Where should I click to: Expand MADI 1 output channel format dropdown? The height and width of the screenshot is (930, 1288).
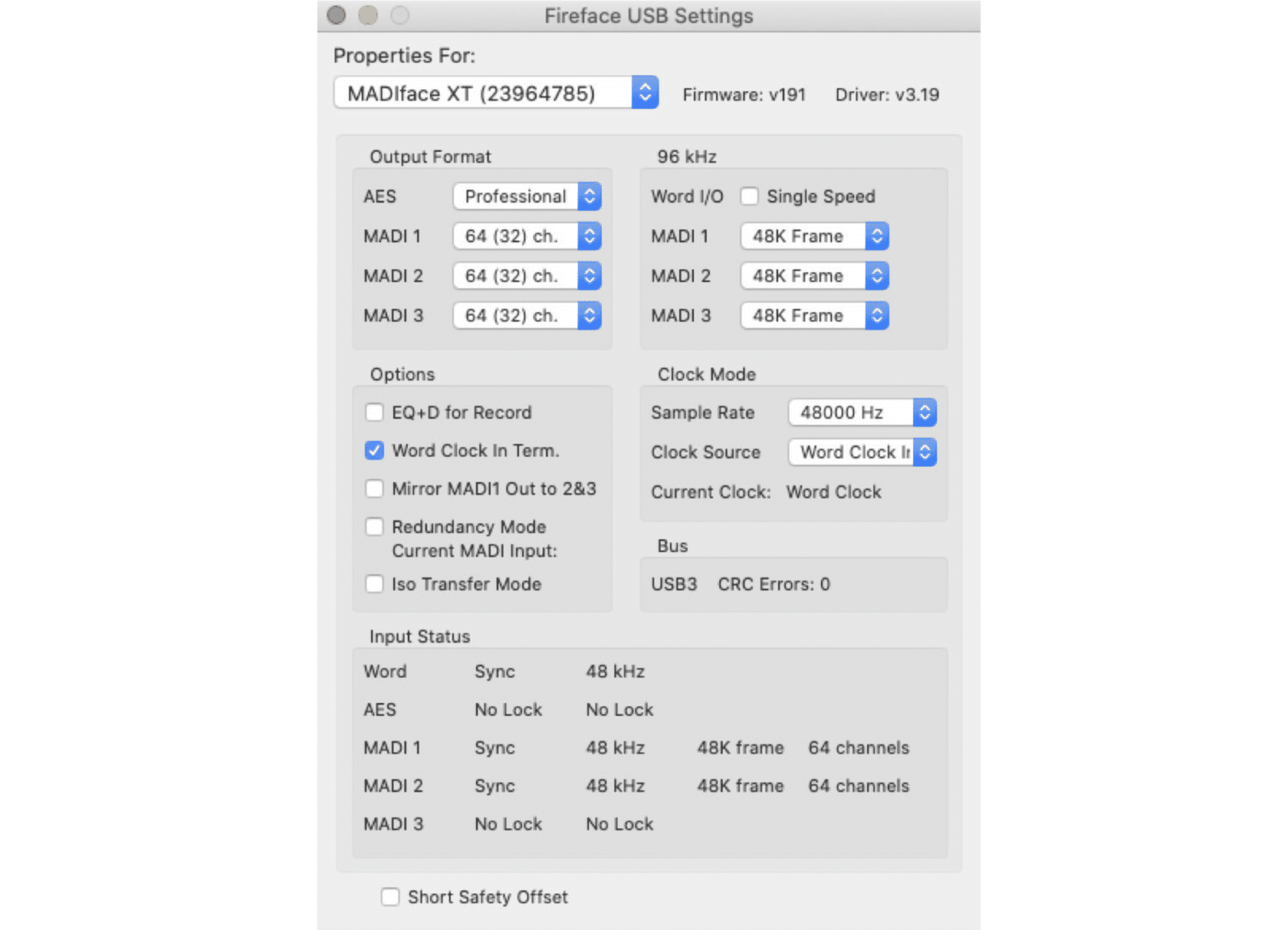[x=527, y=236]
